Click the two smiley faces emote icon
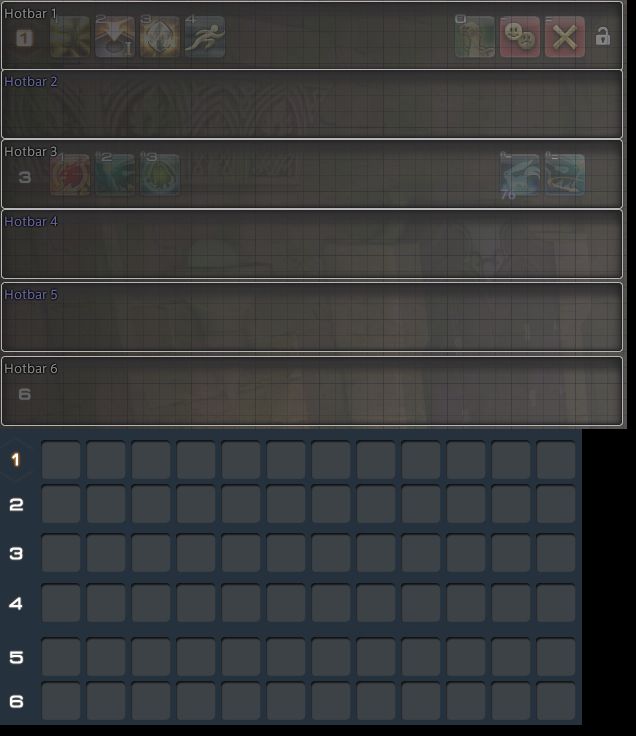The height and width of the screenshot is (736, 636). [x=520, y=37]
